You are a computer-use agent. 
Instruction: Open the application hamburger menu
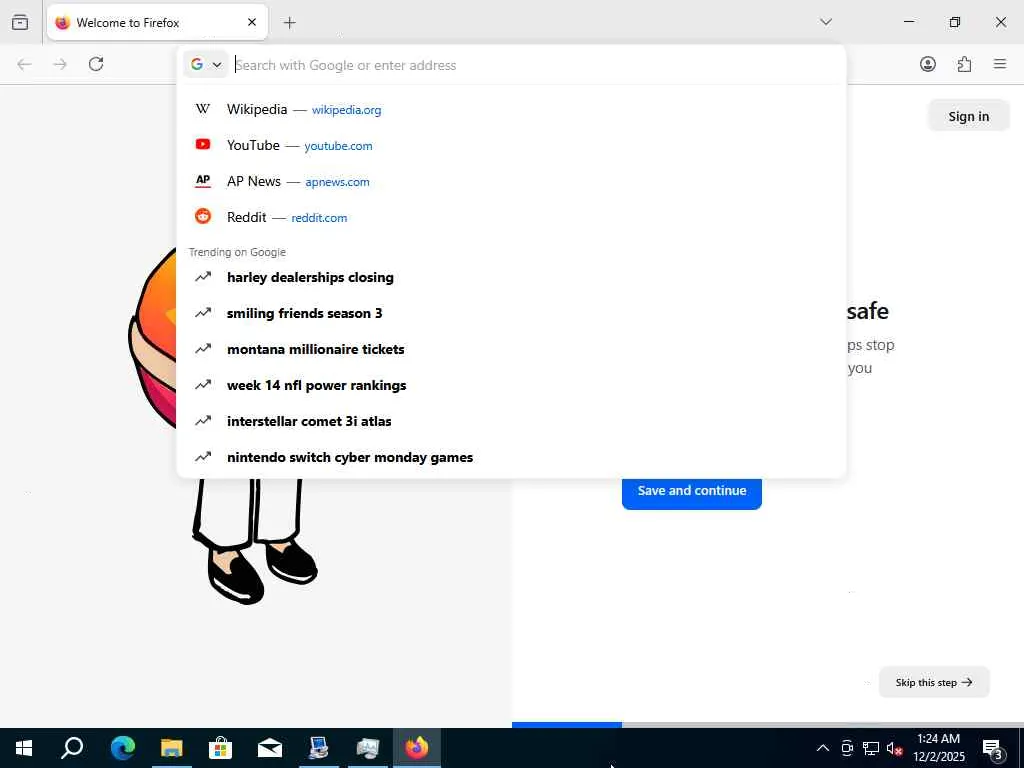[x=1000, y=64]
